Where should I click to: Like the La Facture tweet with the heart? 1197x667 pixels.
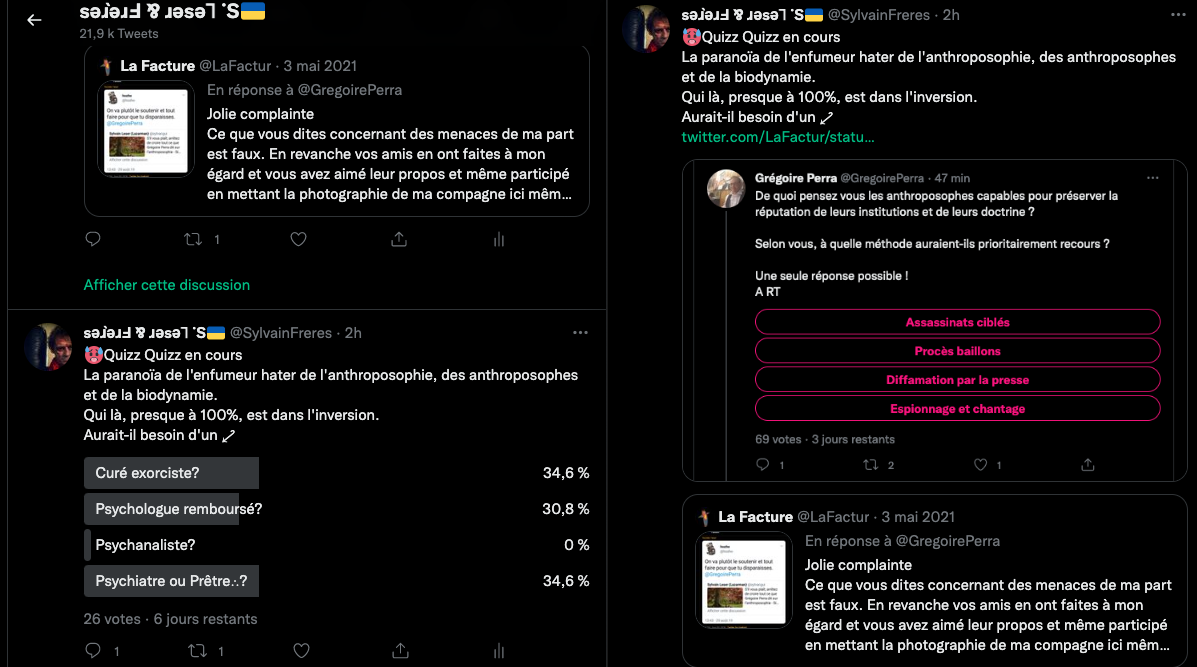pos(298,239)
